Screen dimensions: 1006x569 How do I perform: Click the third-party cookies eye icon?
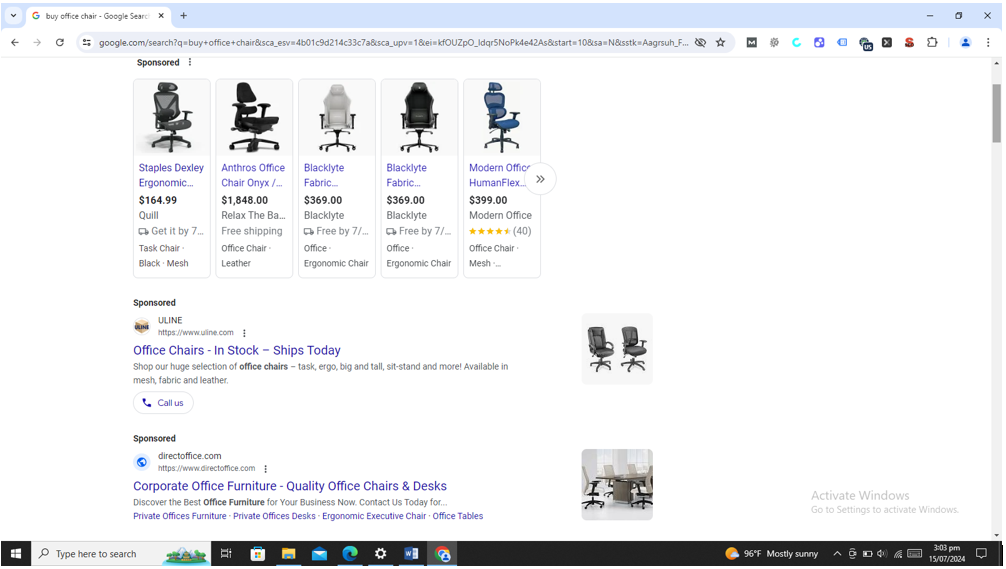point(701,42)
